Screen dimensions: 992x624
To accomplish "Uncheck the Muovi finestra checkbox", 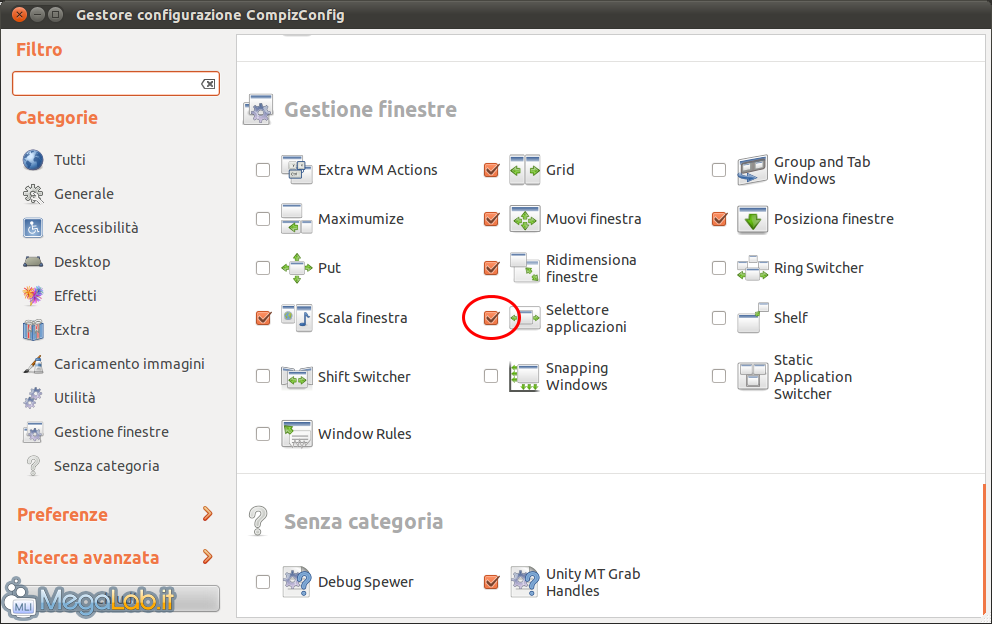I will 491,219.
